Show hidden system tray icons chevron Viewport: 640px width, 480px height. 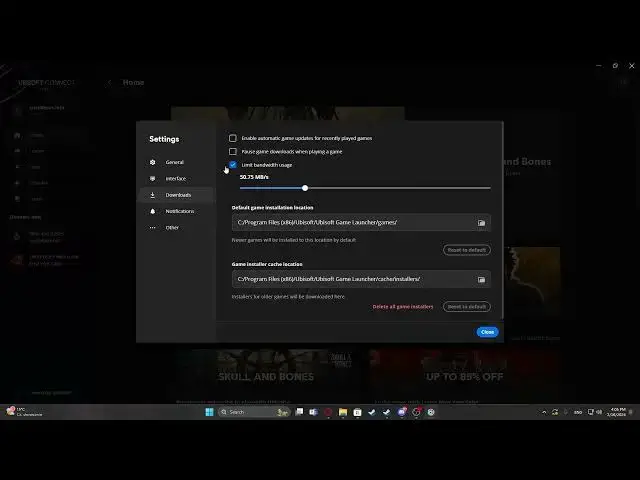544,412
